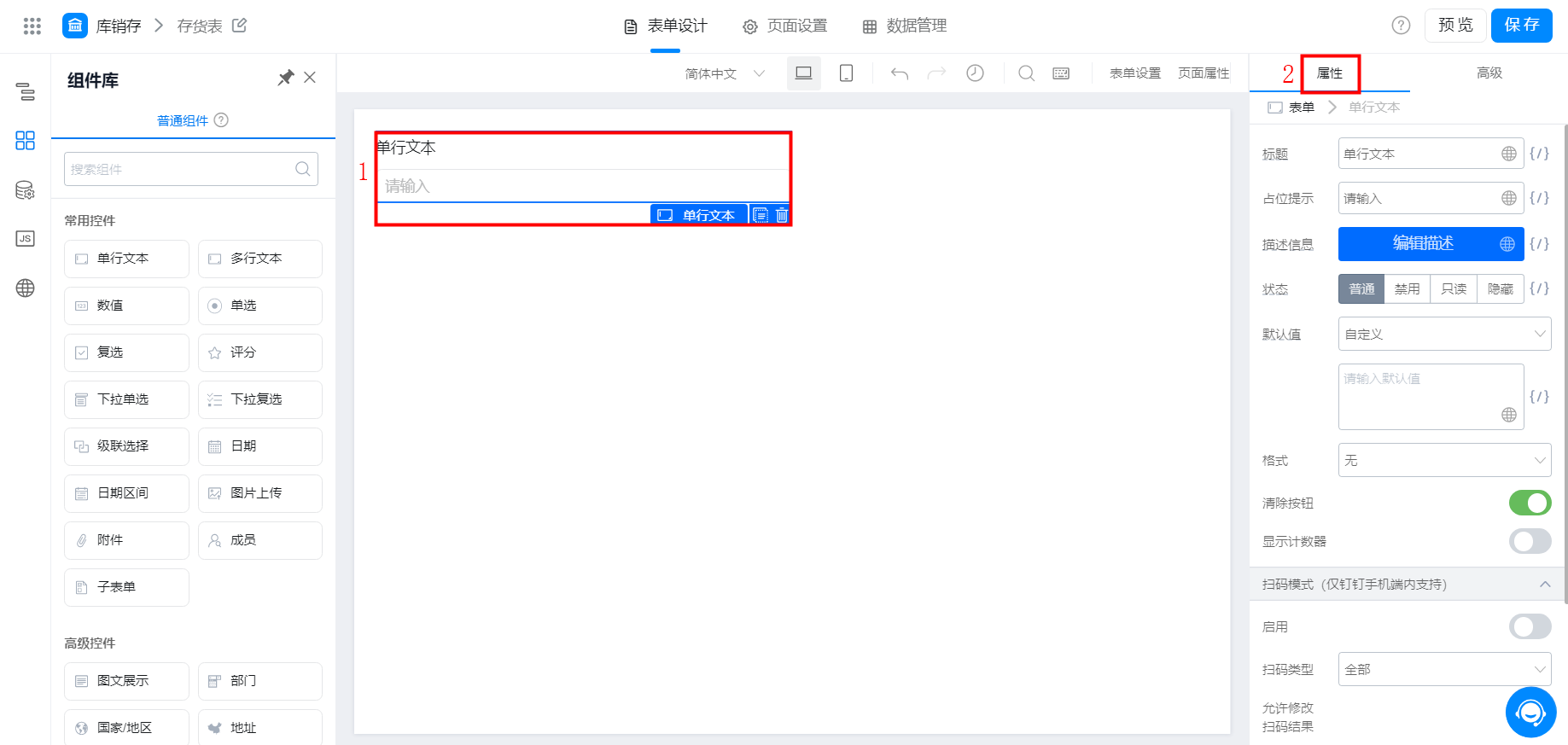Viewport: 1568px width, 745px height.
Task: Select the 级联选择 component
Action: [126, 446]
